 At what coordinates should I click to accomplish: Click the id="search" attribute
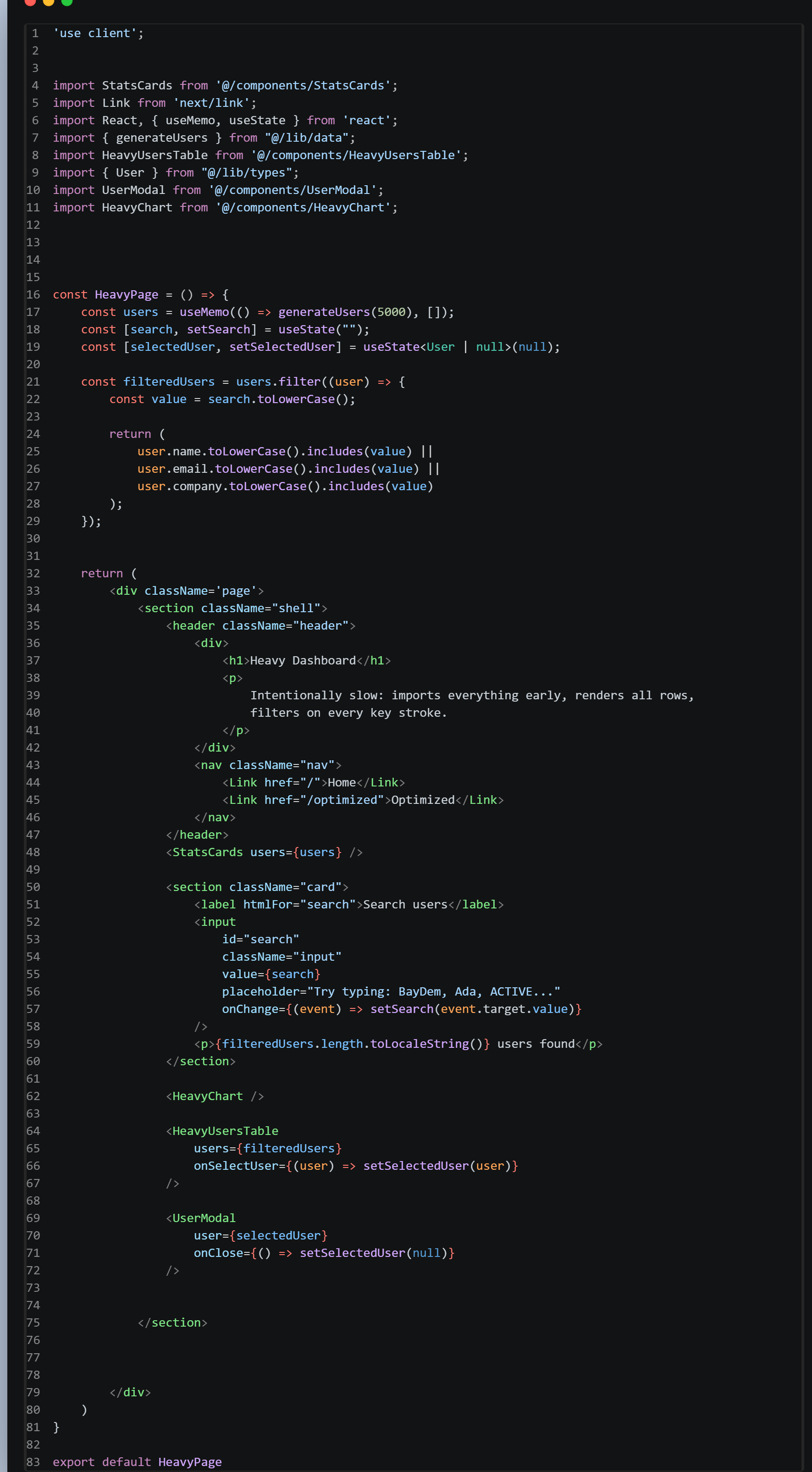(x=260, y=940)
